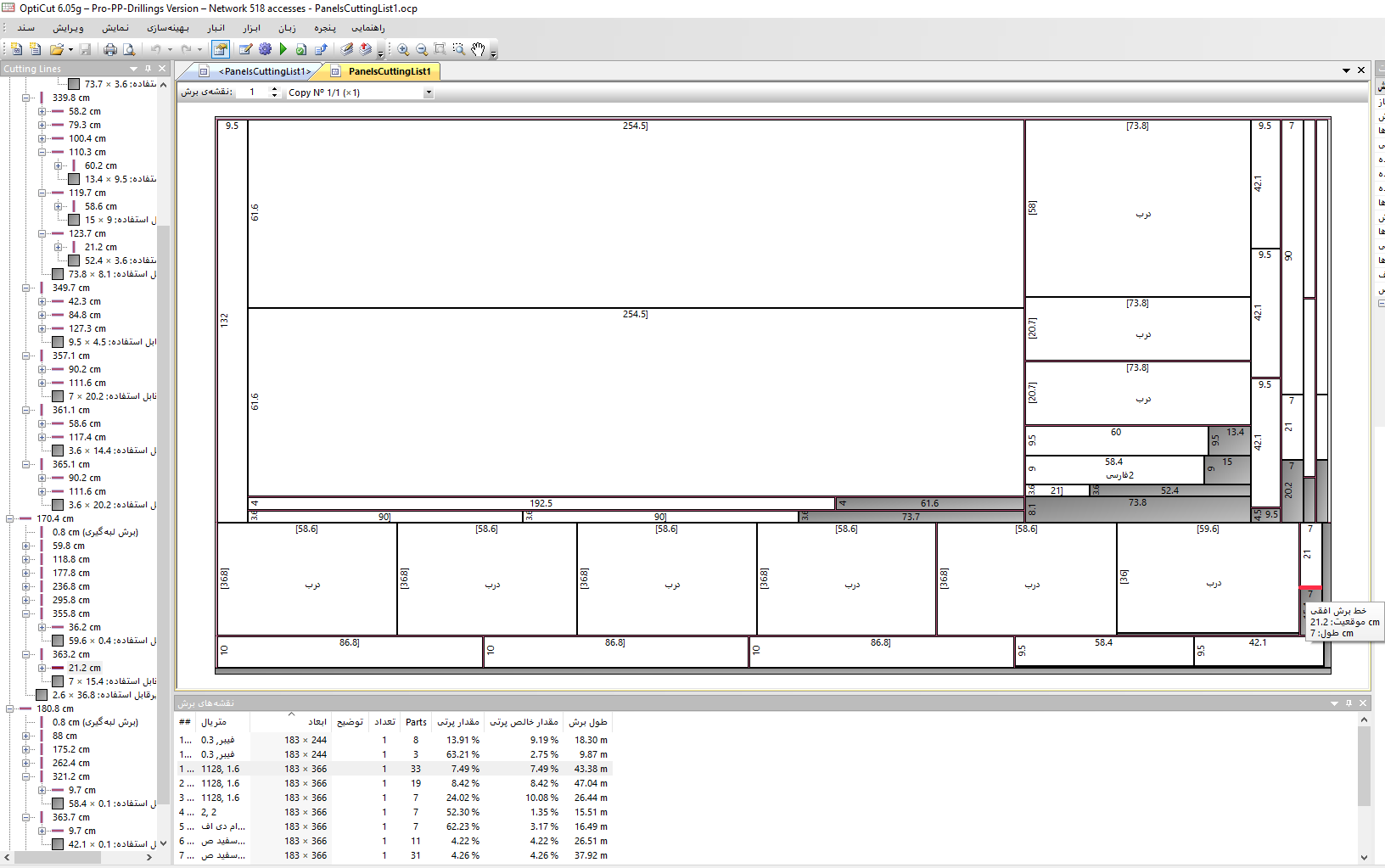The width and height of the screenshot is (1385, 868).
Task: Select the table row with 52.30 % waste
Action: click(393, 812)
